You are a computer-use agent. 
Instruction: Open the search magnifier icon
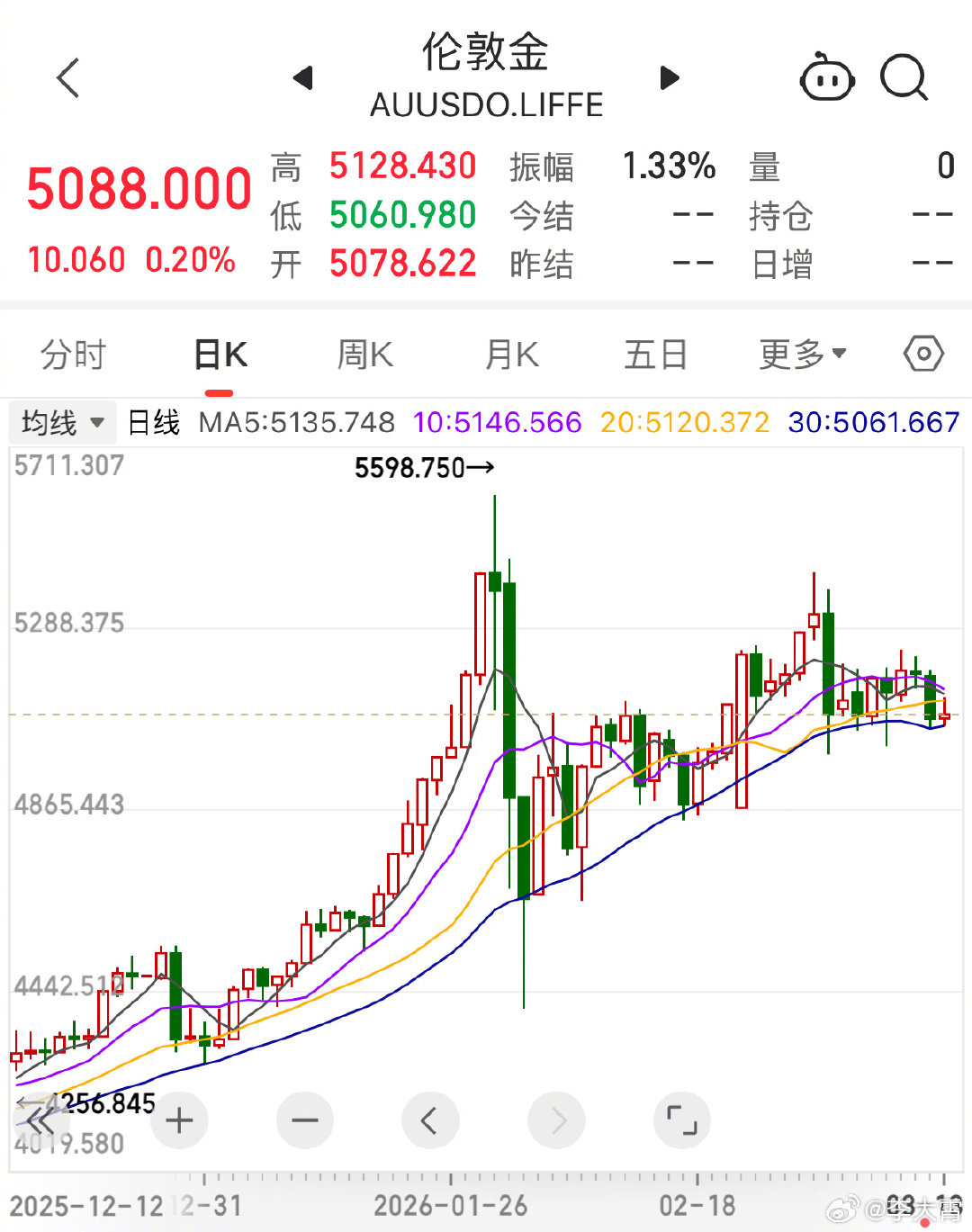point(904,78)
